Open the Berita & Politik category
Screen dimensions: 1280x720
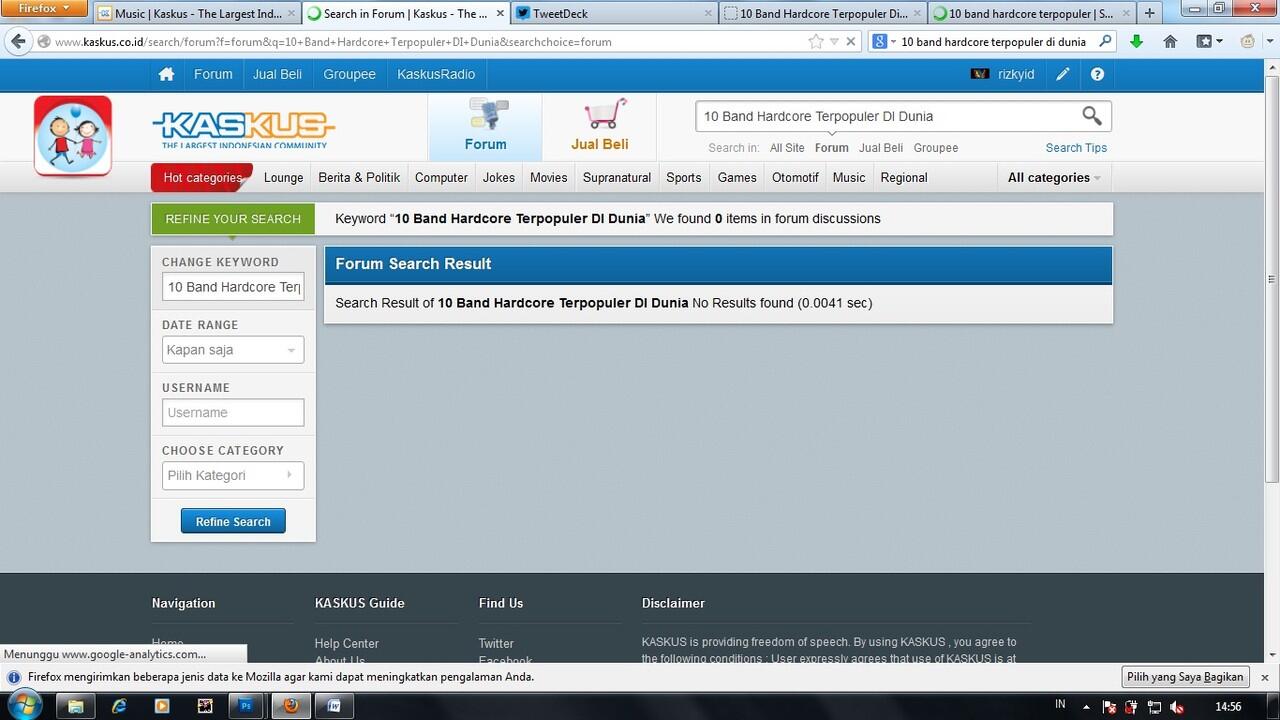point(359,177)
